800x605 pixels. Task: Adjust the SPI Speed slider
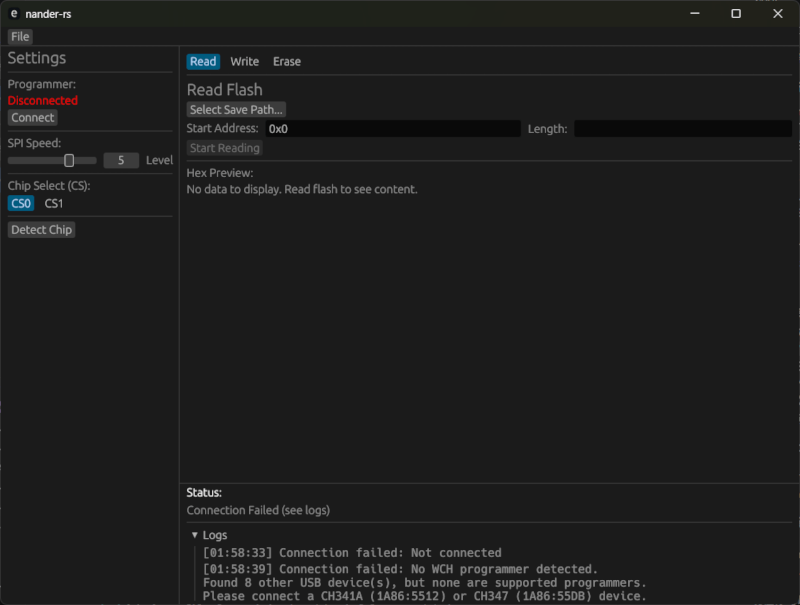point(69,160)
